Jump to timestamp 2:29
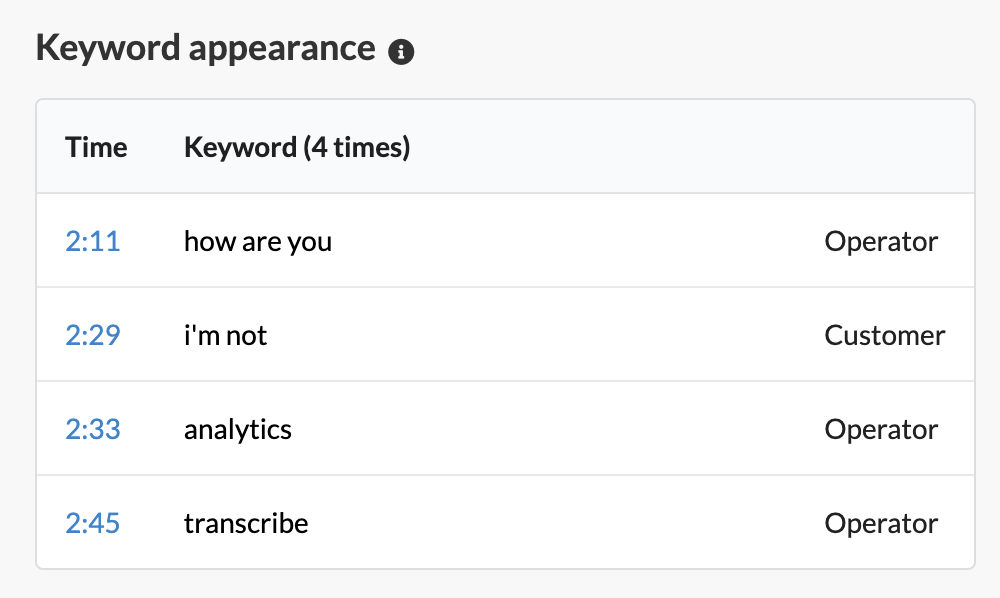The width and height of the screenshot is (1000, 598). click(x=92, y=335)
